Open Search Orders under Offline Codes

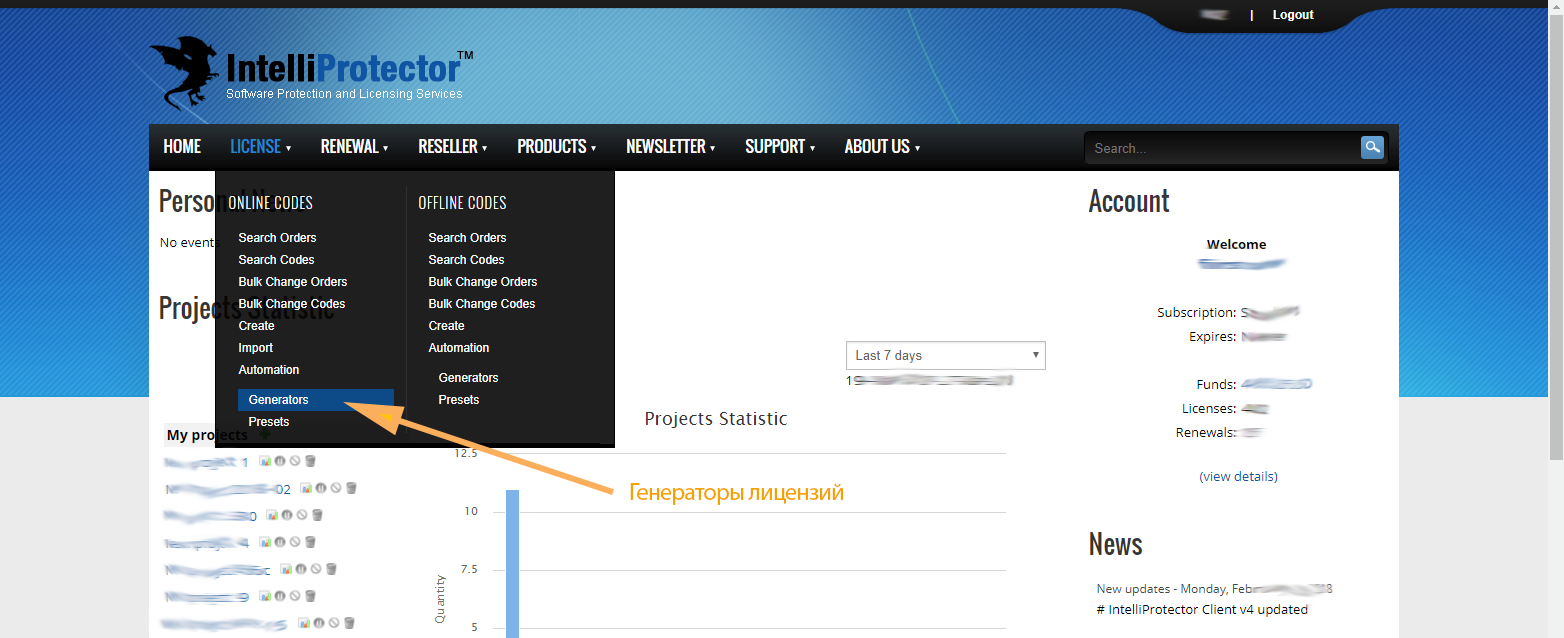(467, 238)
